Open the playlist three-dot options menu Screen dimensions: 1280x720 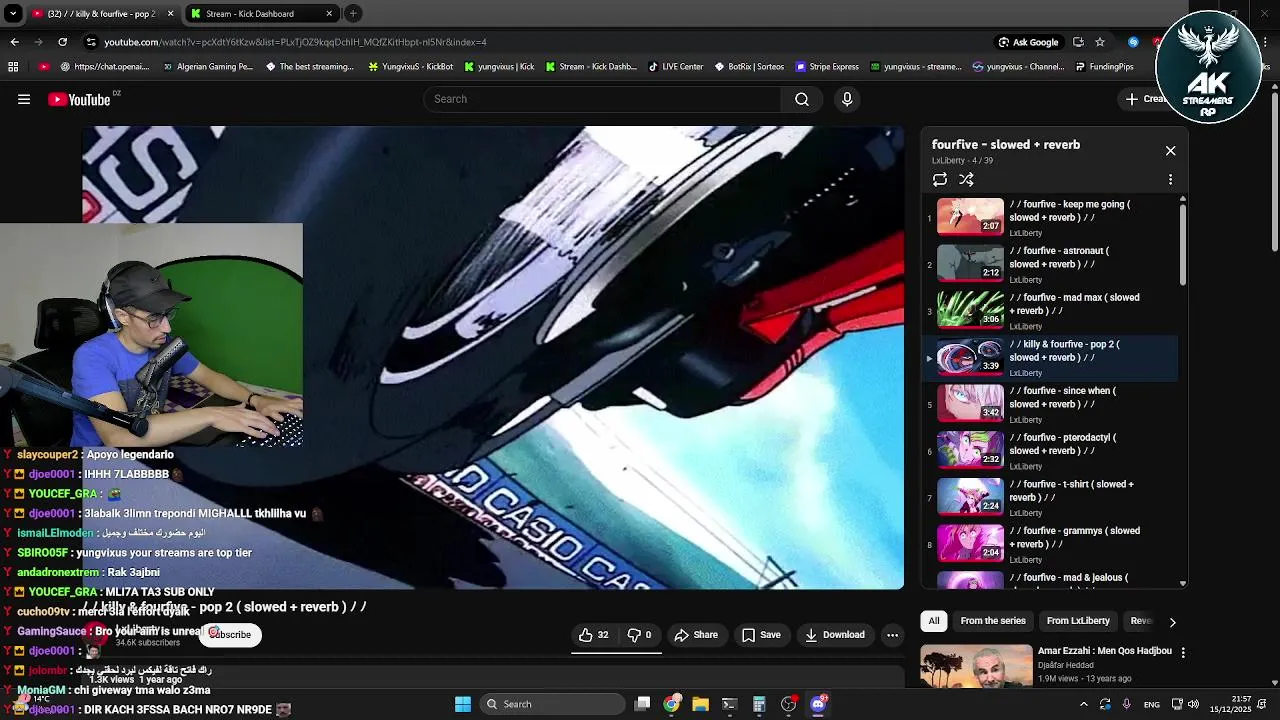(x=1170, y=180)
